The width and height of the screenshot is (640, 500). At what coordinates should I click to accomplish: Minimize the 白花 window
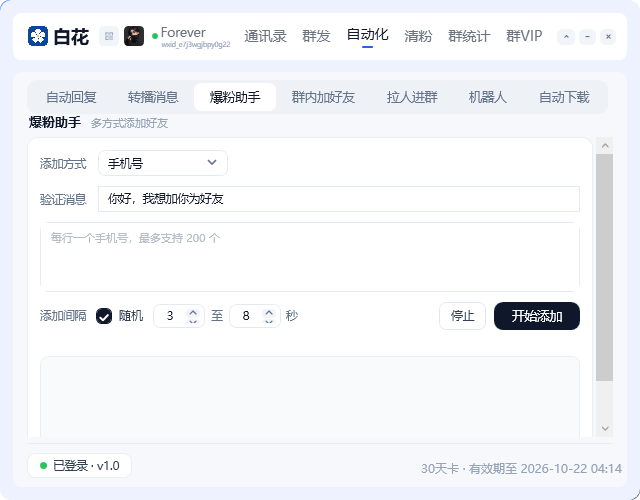pyautogui.click(x=587, y=37)
